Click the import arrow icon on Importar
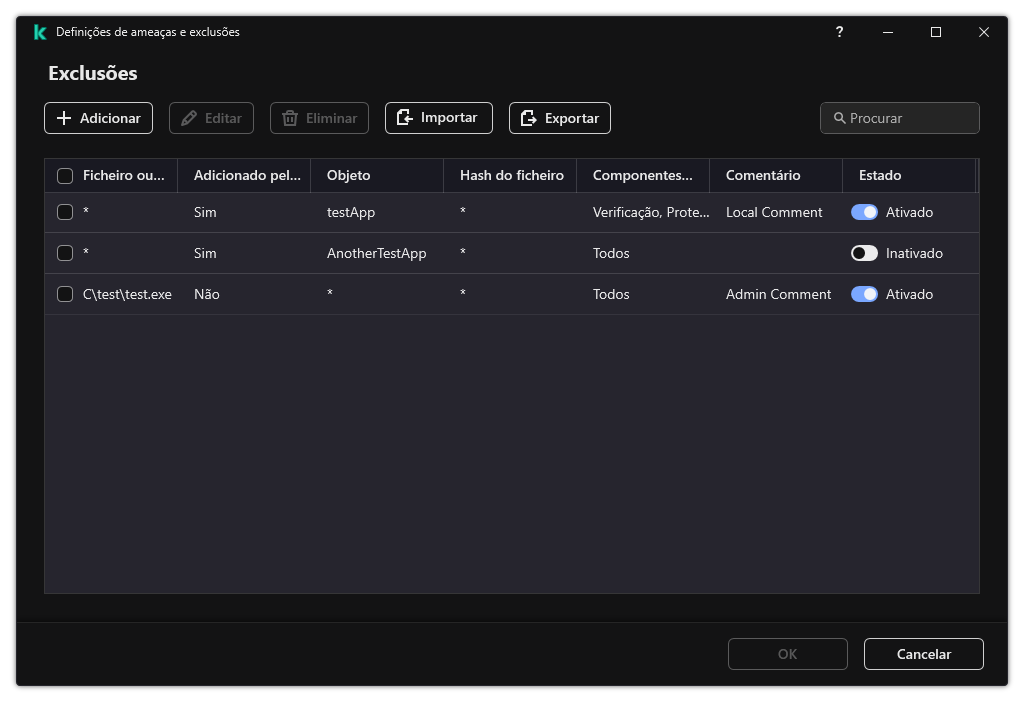The height and width of the screenshot is (702, 1024). click(404, 118)
